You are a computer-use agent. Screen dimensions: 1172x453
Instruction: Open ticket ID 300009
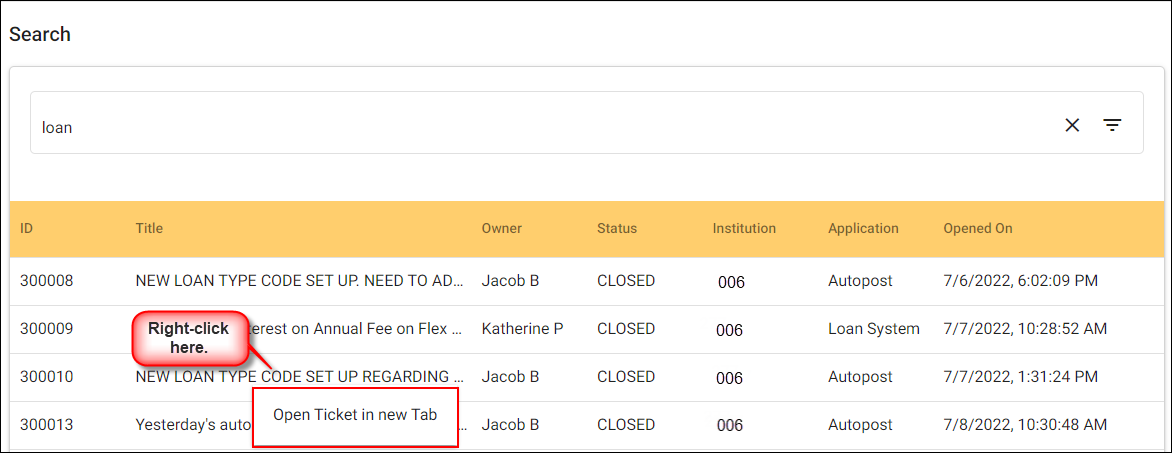click(46, 329)
